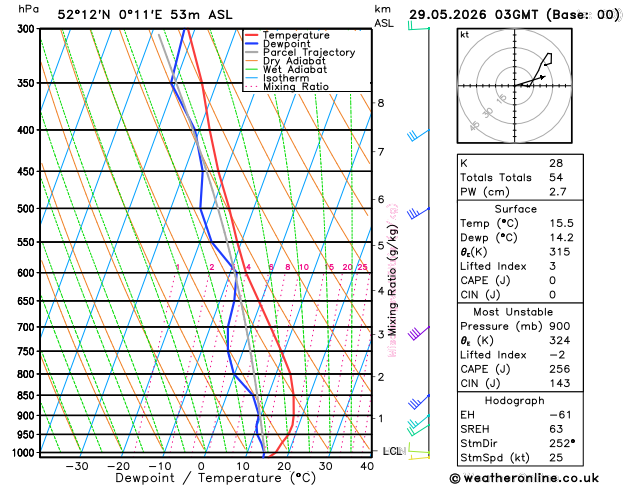Click the Most Unstable CAPE value 256
The image size is (629, 486).
(x=560, y=369)
